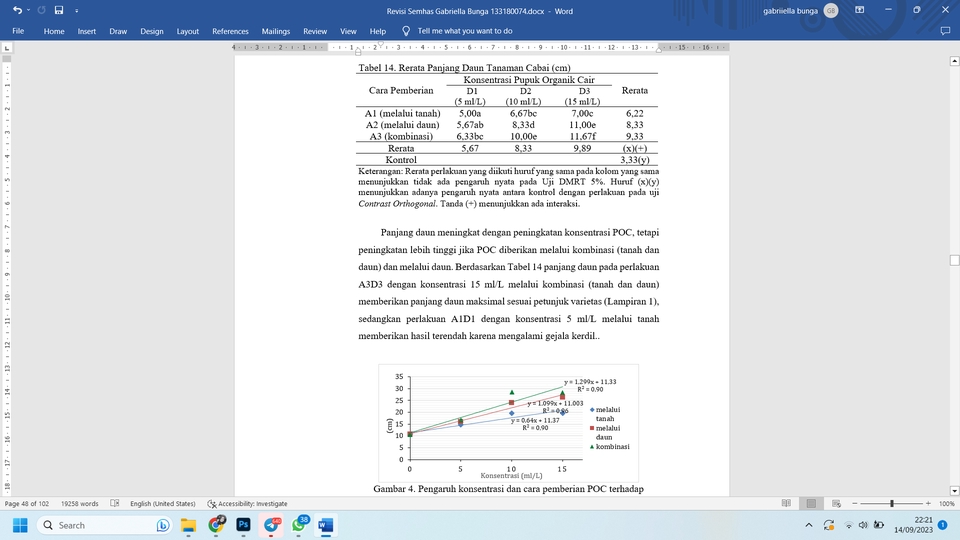Click chart legend entry "kombinasi"
This screenshot has width=960, height=540.
pos(612,446)
